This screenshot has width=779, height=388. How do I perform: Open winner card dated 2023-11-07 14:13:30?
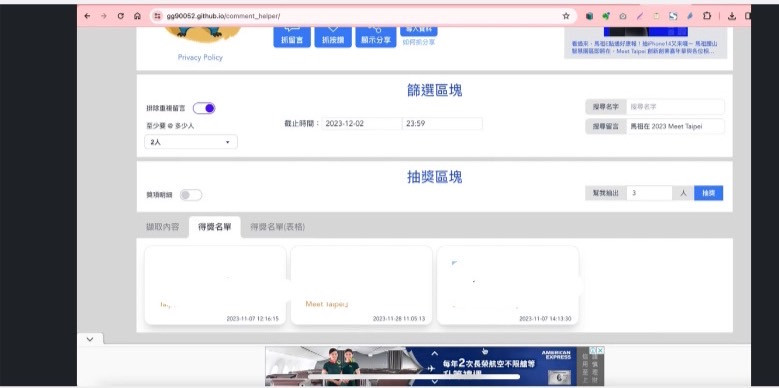coord(508,285)
